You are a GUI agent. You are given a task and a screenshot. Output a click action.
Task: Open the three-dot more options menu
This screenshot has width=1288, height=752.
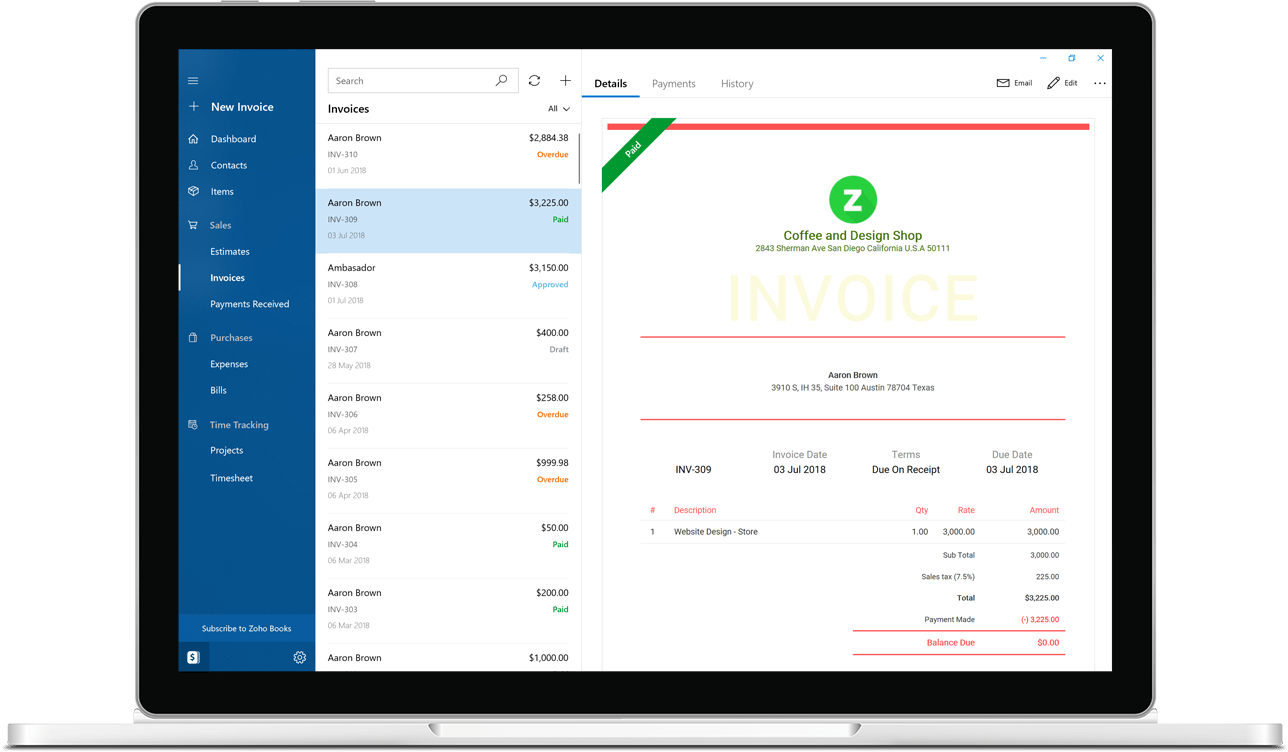point(1099,84)
